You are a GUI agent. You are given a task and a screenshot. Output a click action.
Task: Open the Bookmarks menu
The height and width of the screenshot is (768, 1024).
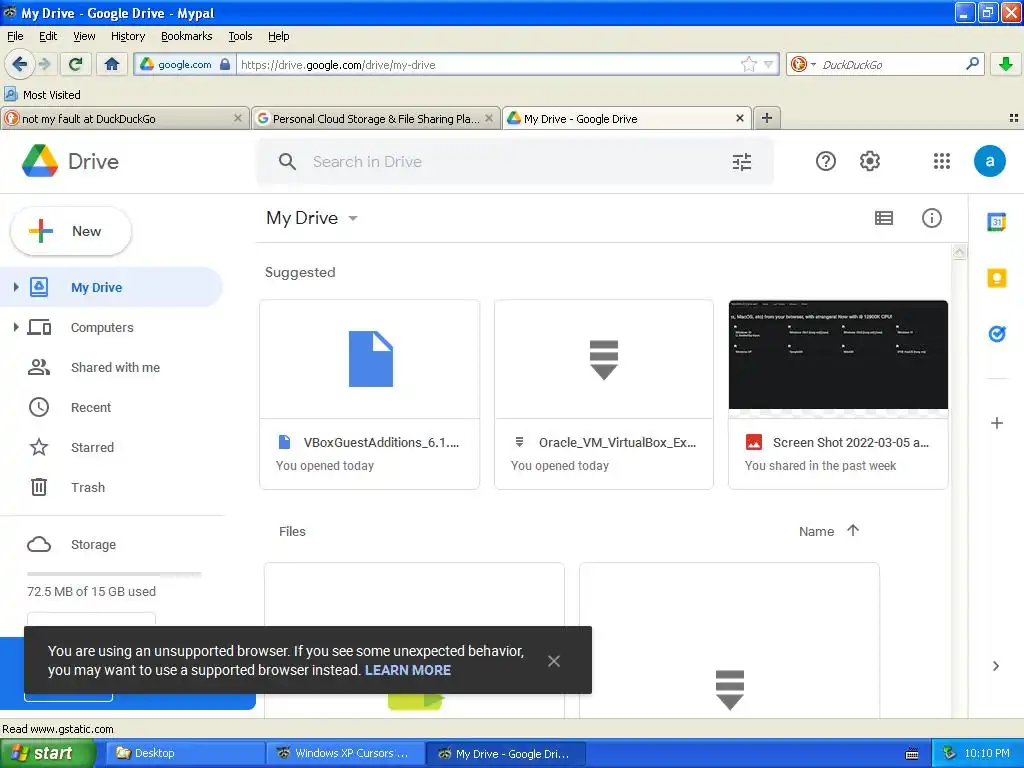(186, 36)
